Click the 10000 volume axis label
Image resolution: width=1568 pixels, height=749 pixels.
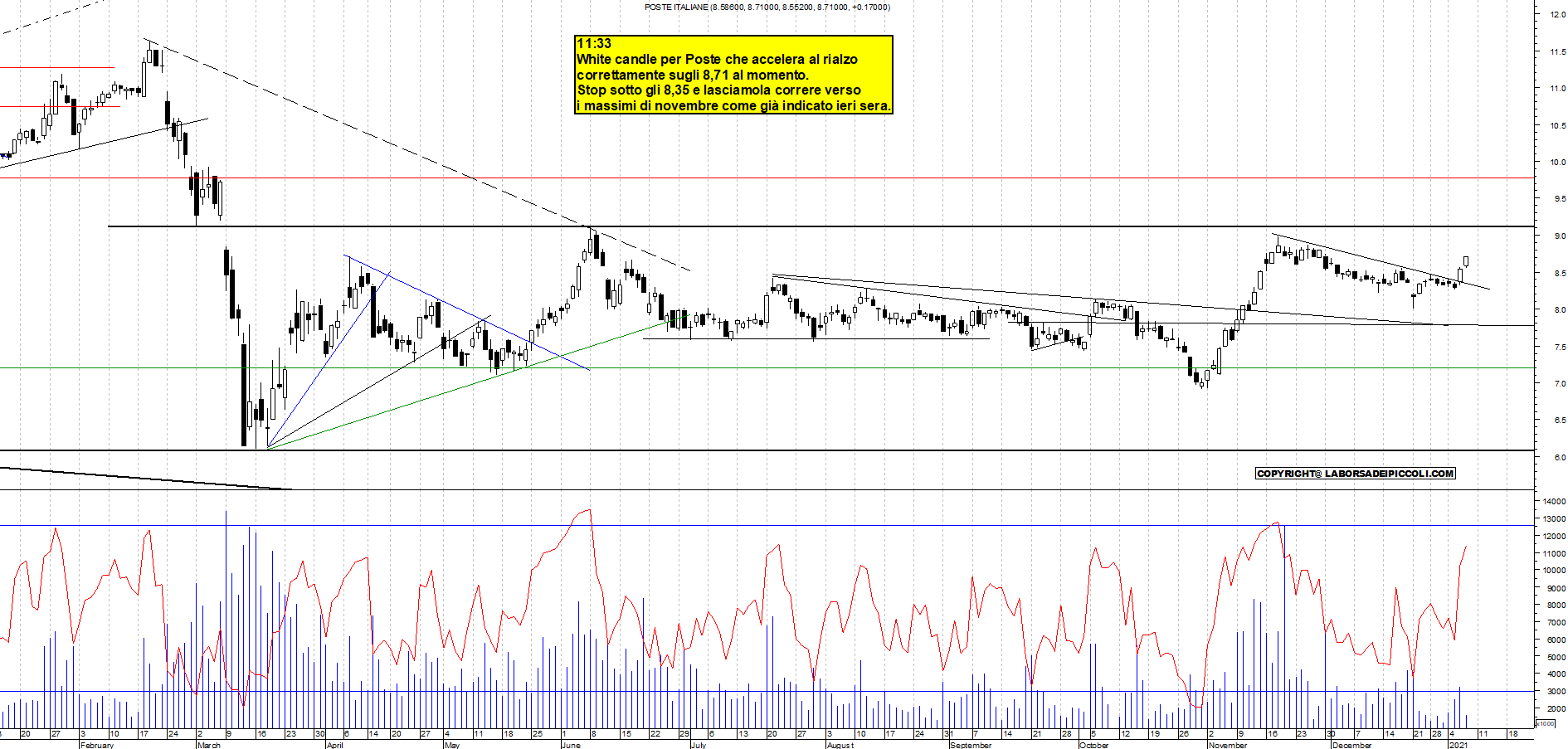click(1554, 571)
